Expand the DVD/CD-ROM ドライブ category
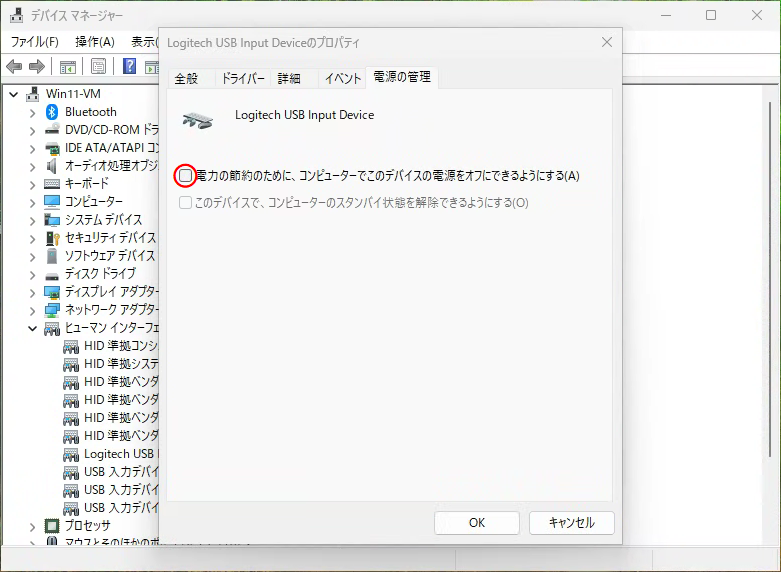 pyautogui.click(x=33, y=131)
